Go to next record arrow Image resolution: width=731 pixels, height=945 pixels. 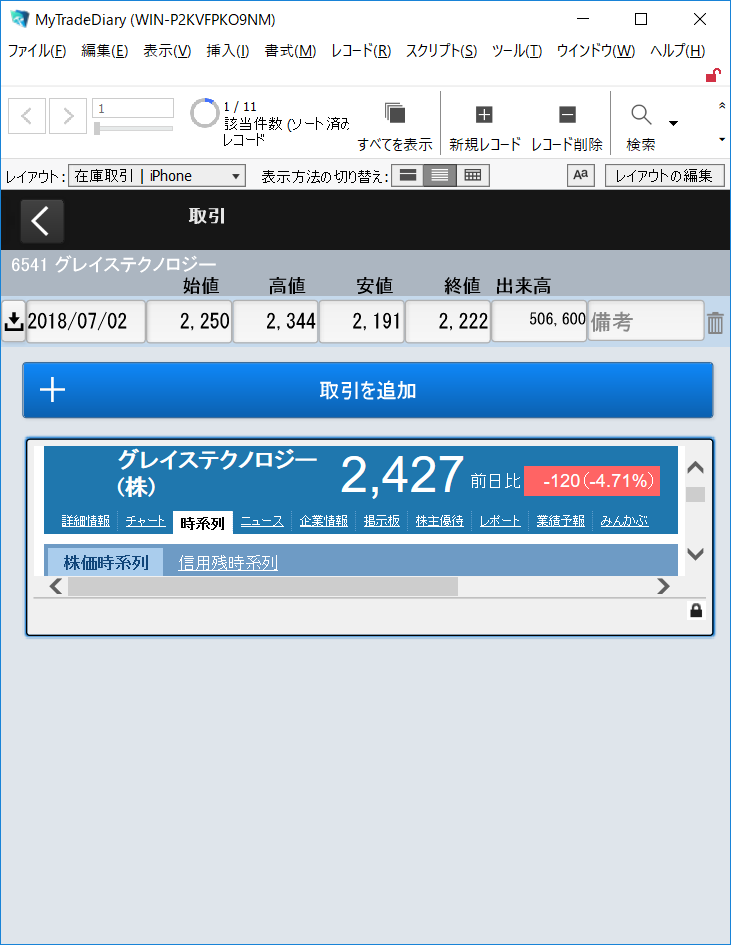(68, 116)
